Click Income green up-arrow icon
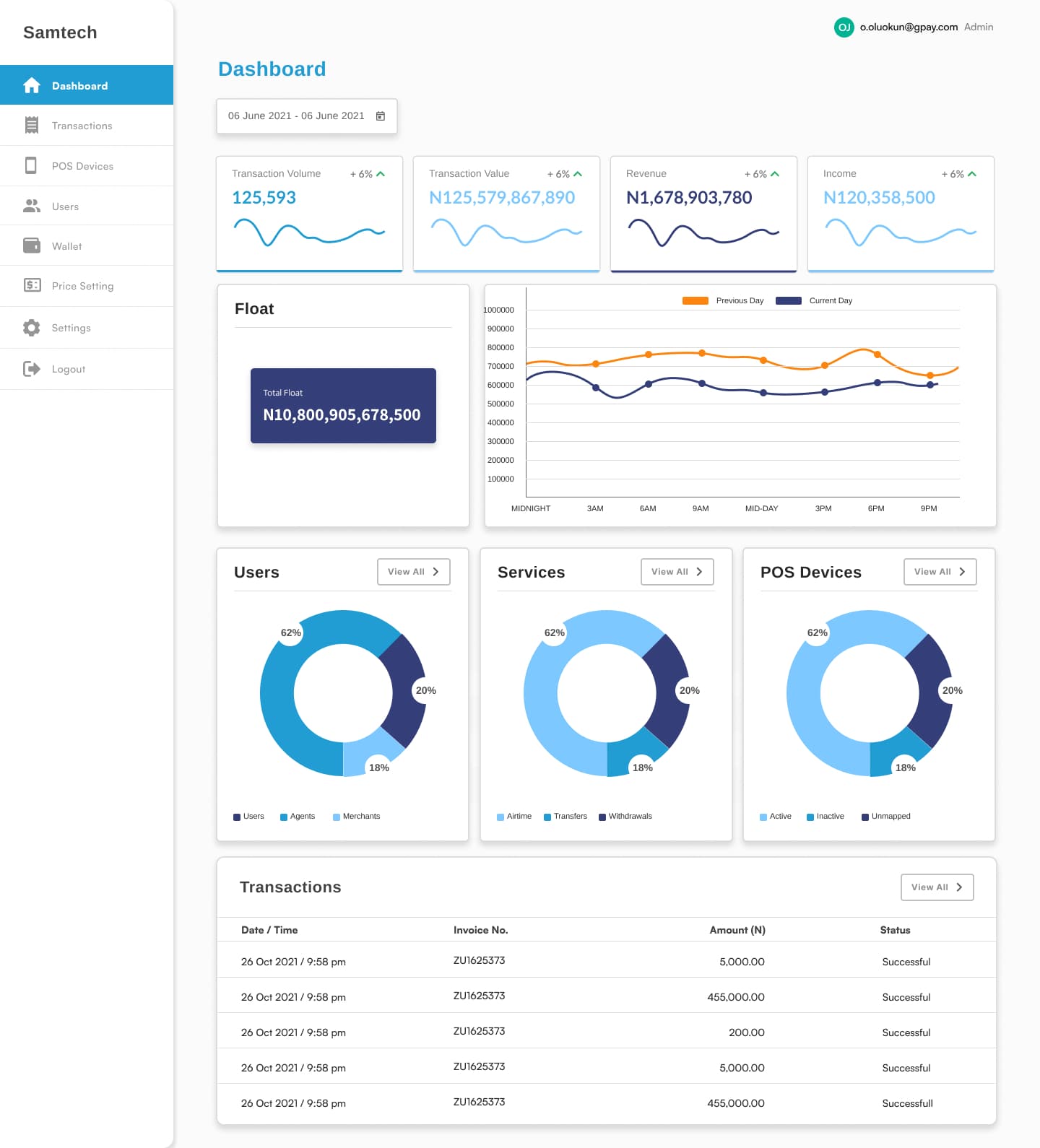 pos(972,174)
